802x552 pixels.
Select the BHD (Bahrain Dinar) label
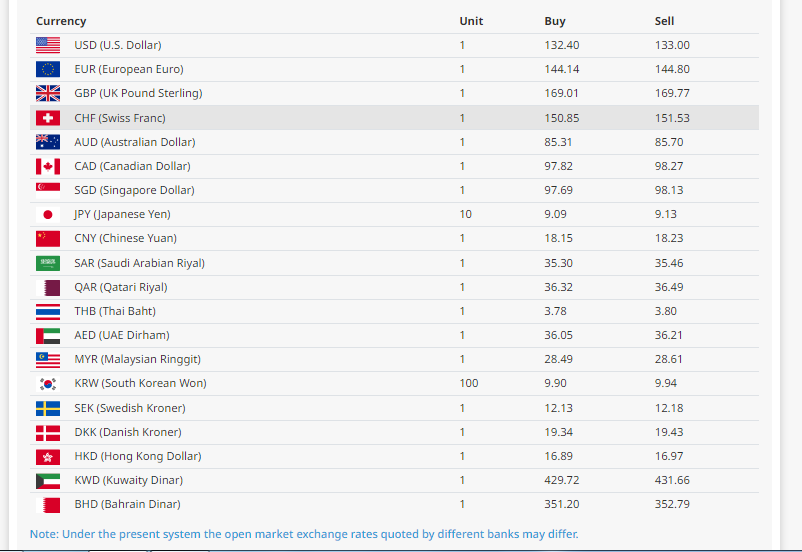pyautogui.click(x=127, y=504)
